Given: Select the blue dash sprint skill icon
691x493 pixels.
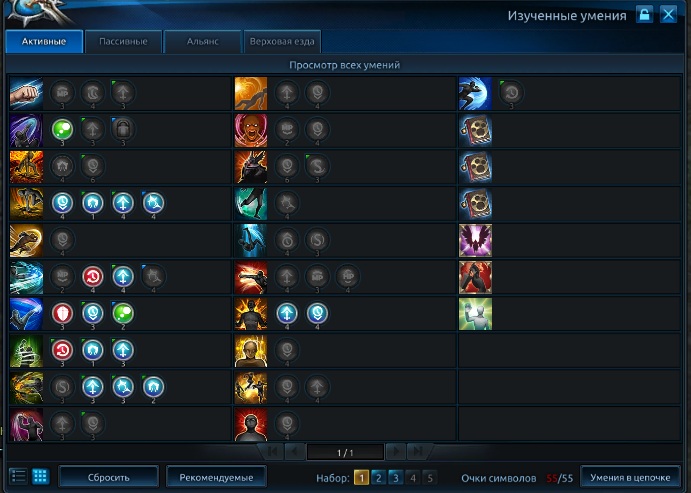Looking at the screenshot, I should click(475, 93).
